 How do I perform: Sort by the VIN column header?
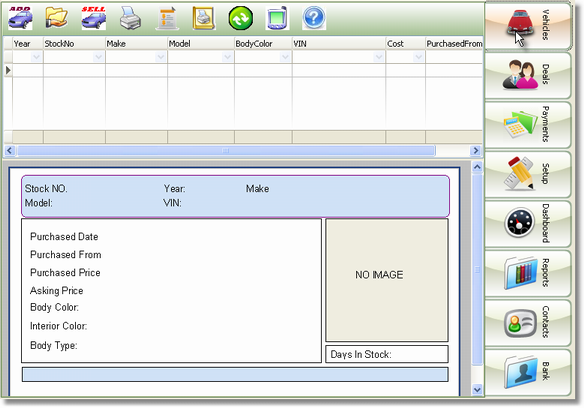(x=339, y=44)
